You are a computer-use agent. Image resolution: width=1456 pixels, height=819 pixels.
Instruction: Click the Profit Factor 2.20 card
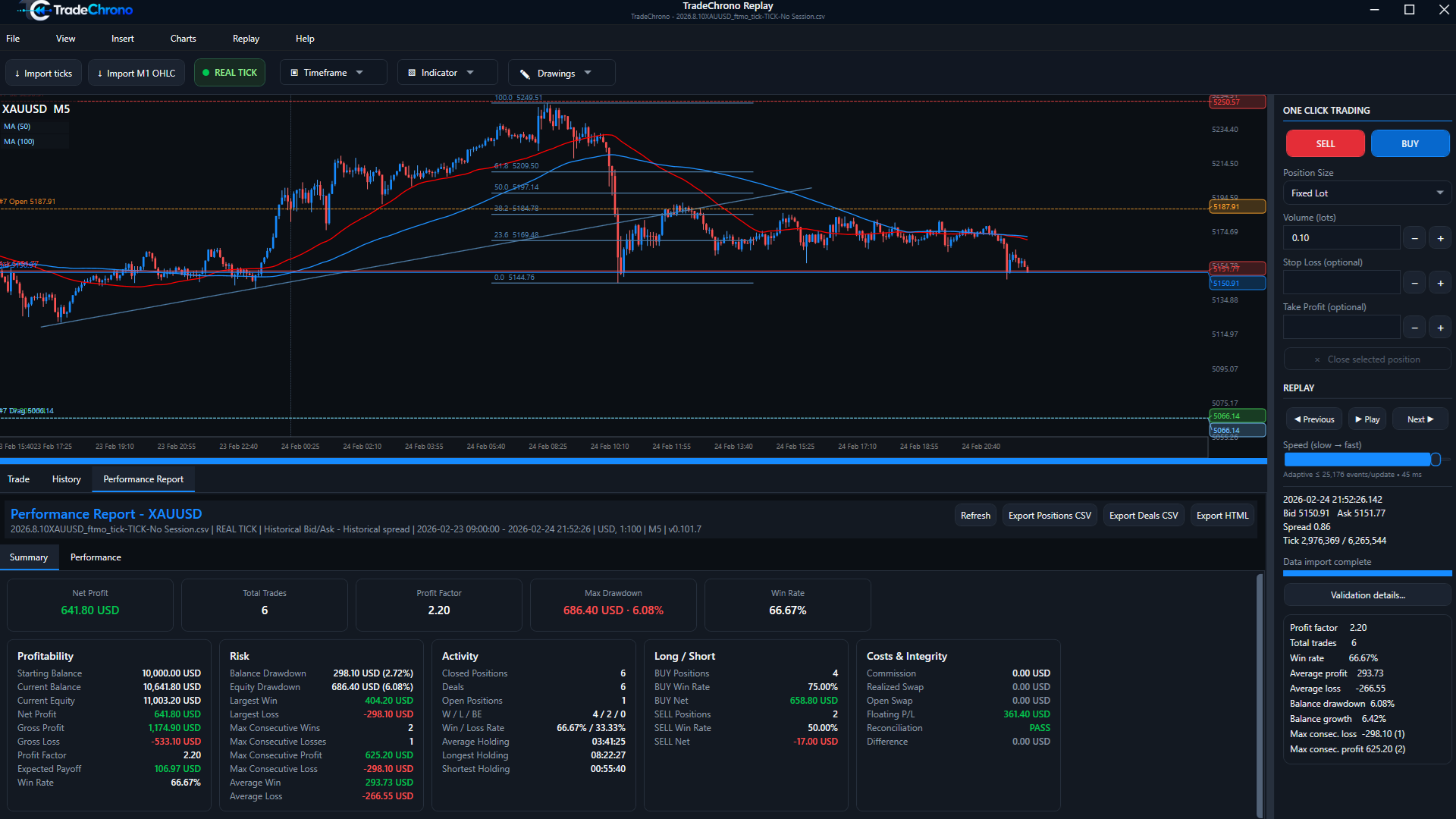(x=438, y=604)
